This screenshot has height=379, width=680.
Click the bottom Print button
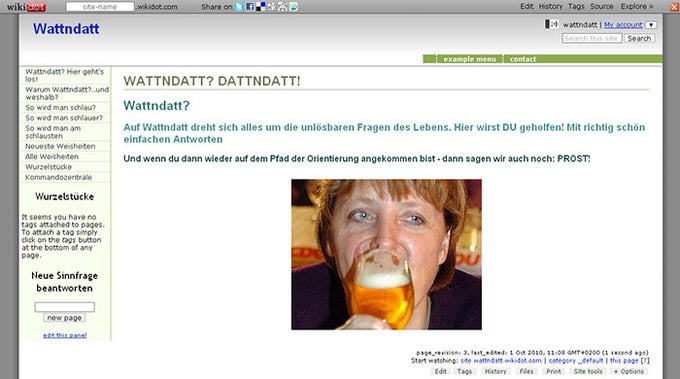(553, 372)
